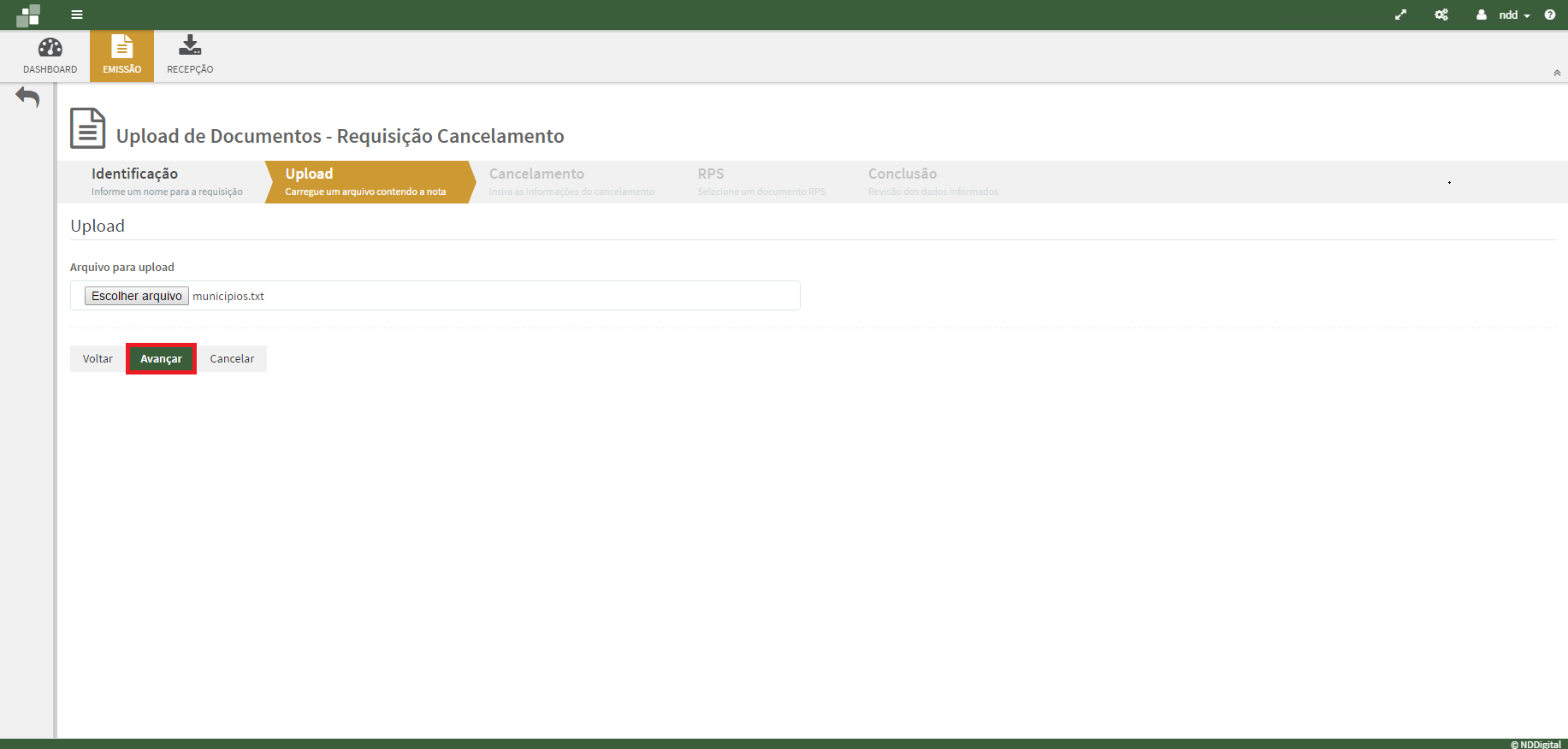Click the NDDigital logo icon
Screen dimensions: 1568x749
[28, 15]
